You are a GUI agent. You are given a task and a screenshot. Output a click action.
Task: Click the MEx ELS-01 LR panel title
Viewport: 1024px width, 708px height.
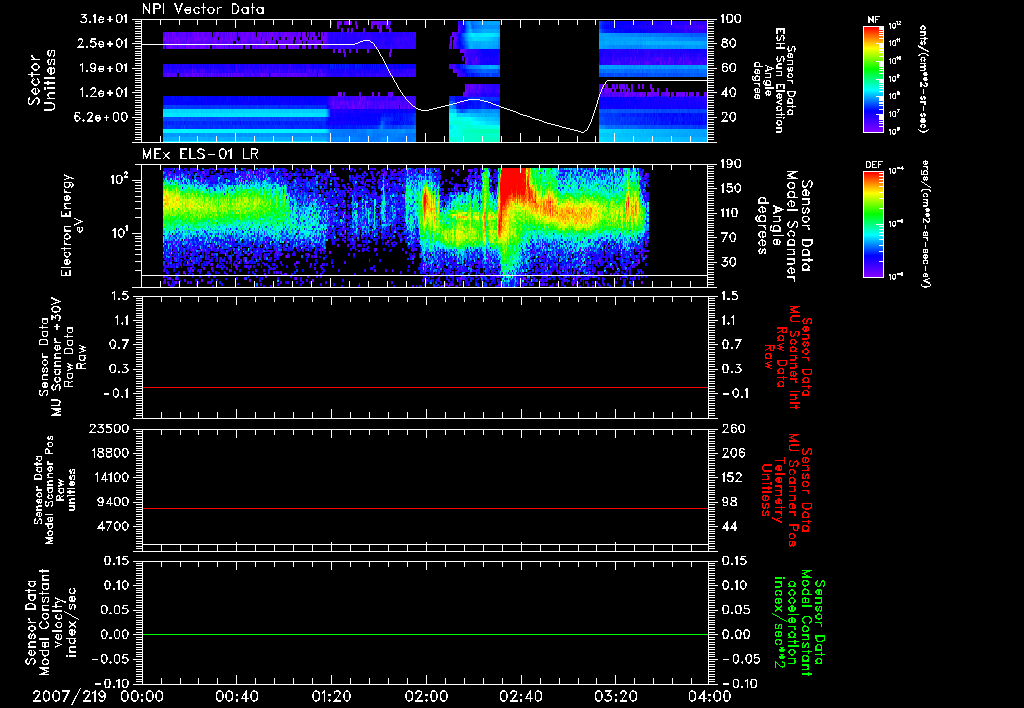coord(200,155)
